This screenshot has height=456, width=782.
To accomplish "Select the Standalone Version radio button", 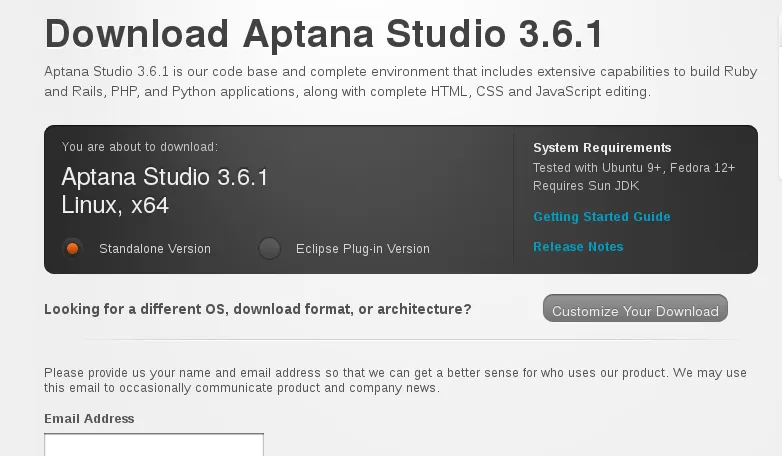I will pyautogui.click(x=72, y=248).
